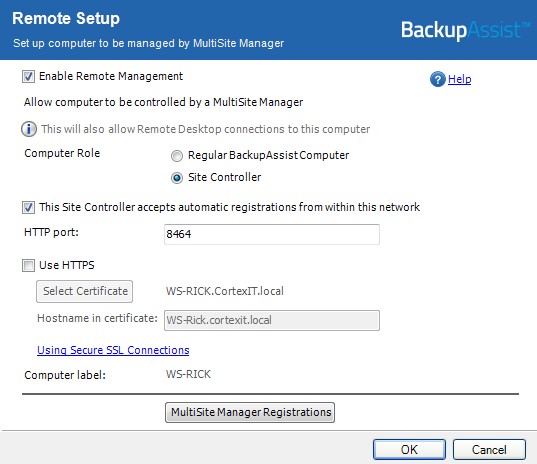The image size is (537, 464).
Task: Dismiss dialog with Cancel button
Action: (x=489, y=450)
